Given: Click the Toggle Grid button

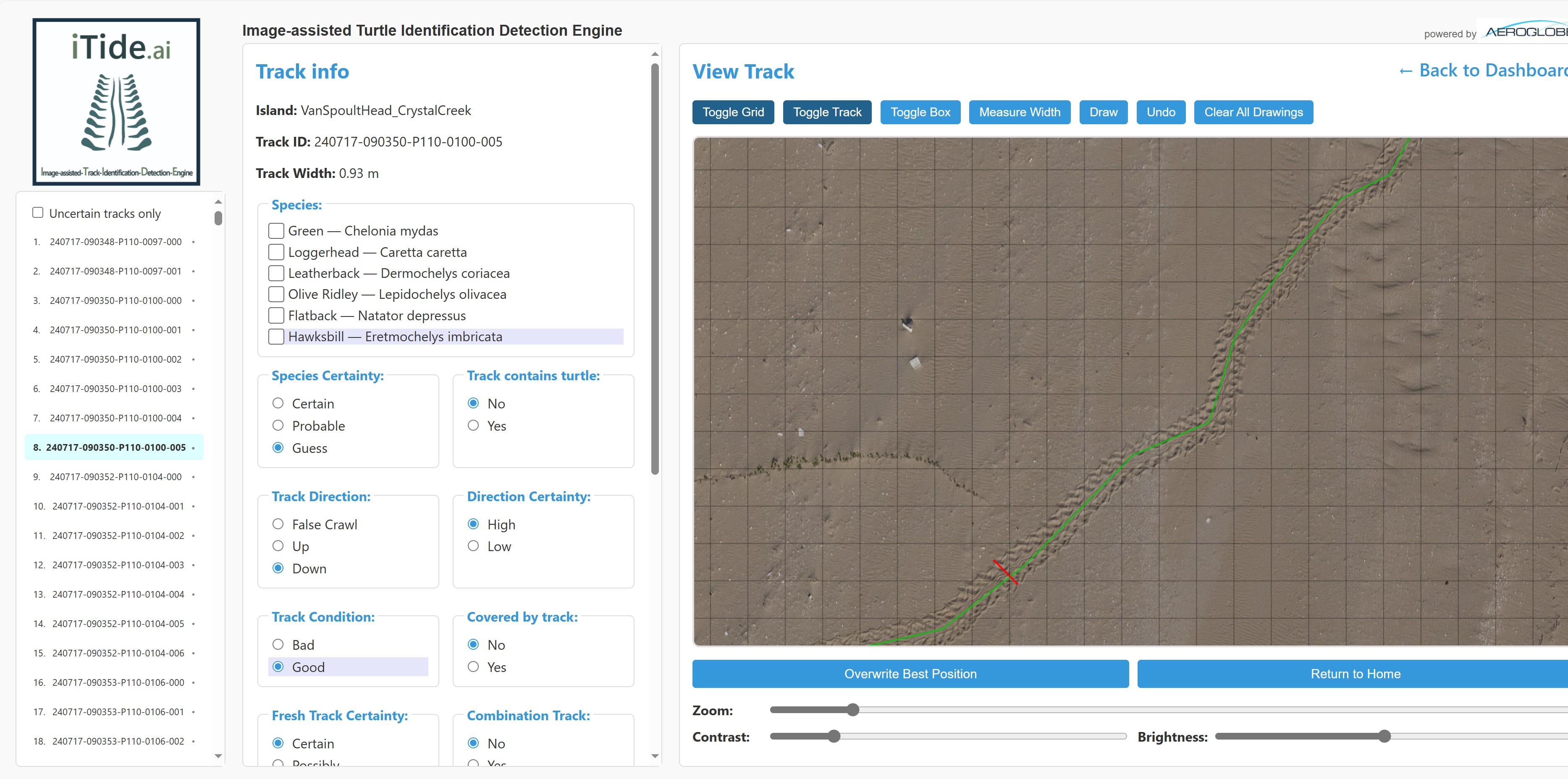Looking at the screenshot, I should coord(732,112).
